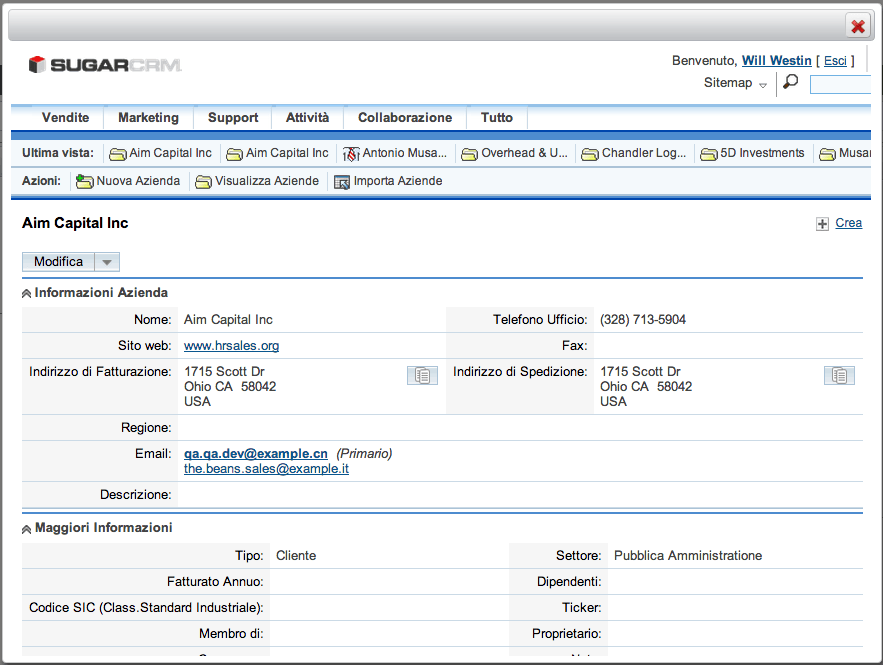Image resolution: width=883 pixels, height=665 pixels.
Task: Click the Dipendenti label
Action: click(x=569, y=582)
